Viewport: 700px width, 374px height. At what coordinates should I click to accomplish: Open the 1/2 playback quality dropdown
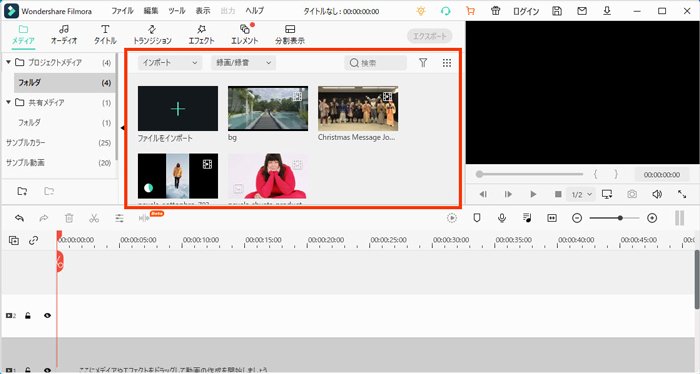tap(582, 195)
